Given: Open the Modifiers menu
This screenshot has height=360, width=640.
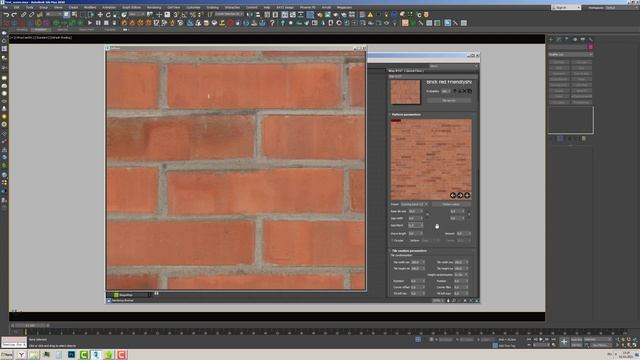Looking at the screenshot, I should pyautogui.click(x=90, y=7).
